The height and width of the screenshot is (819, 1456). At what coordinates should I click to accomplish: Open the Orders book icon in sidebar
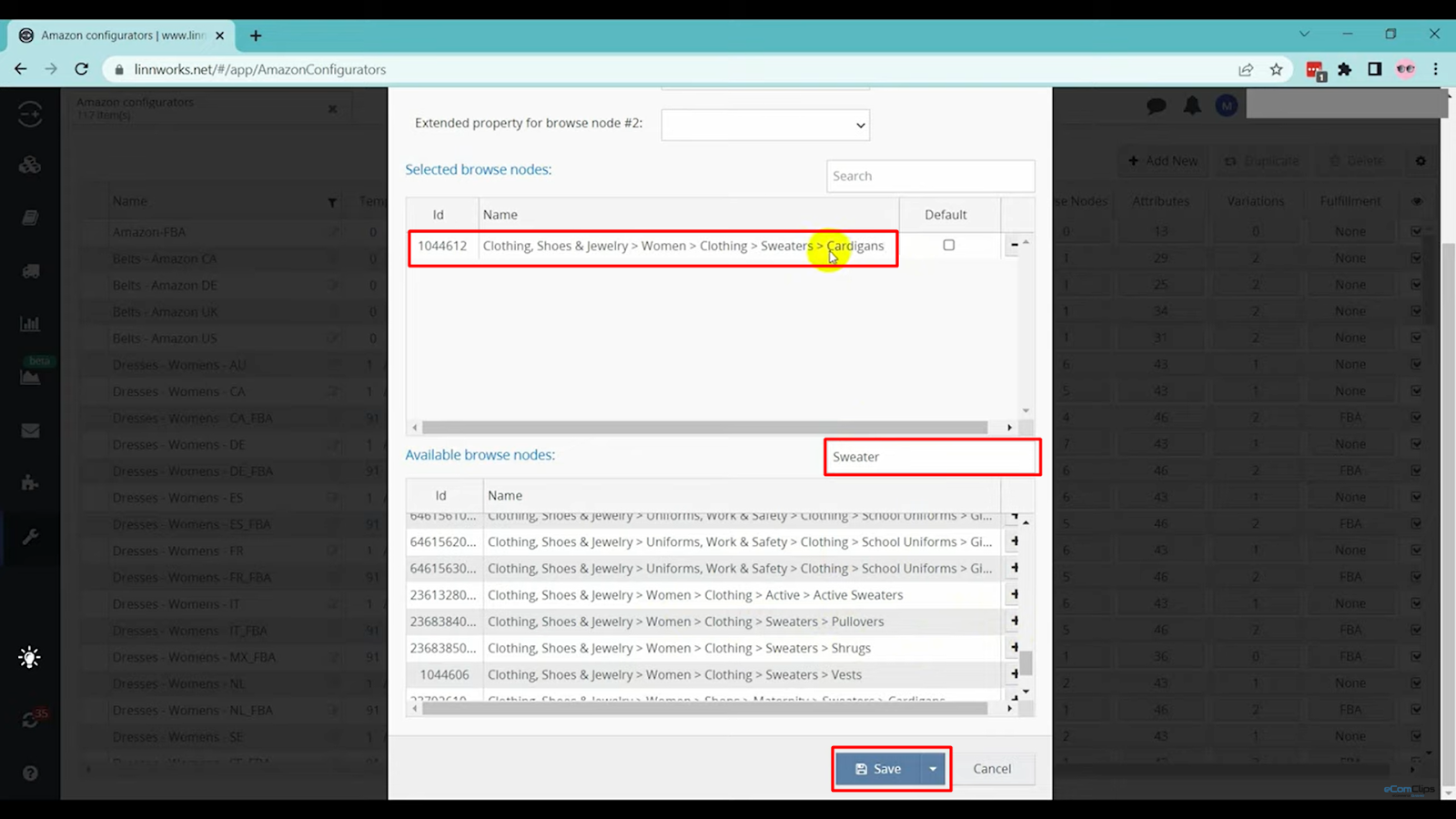pyautogui.click(x=30, y=217)
